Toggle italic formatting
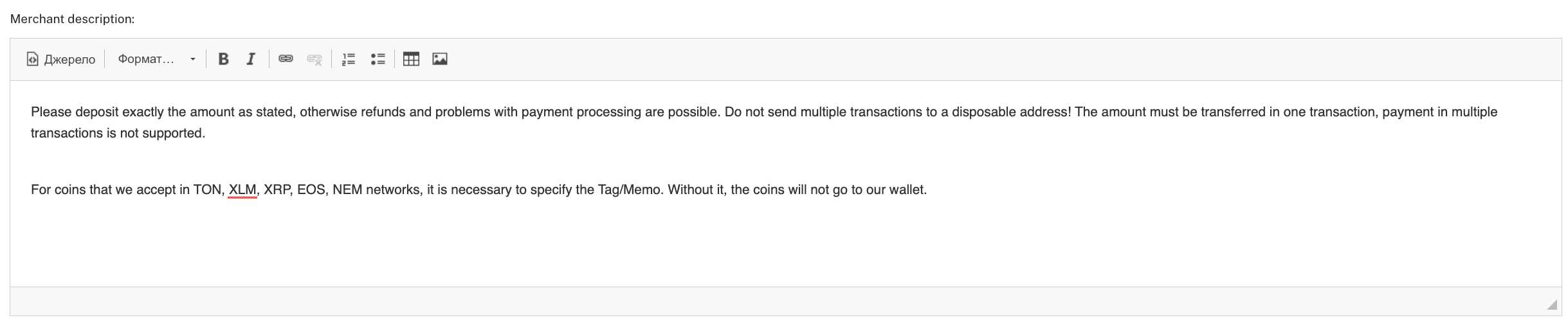 251,59
